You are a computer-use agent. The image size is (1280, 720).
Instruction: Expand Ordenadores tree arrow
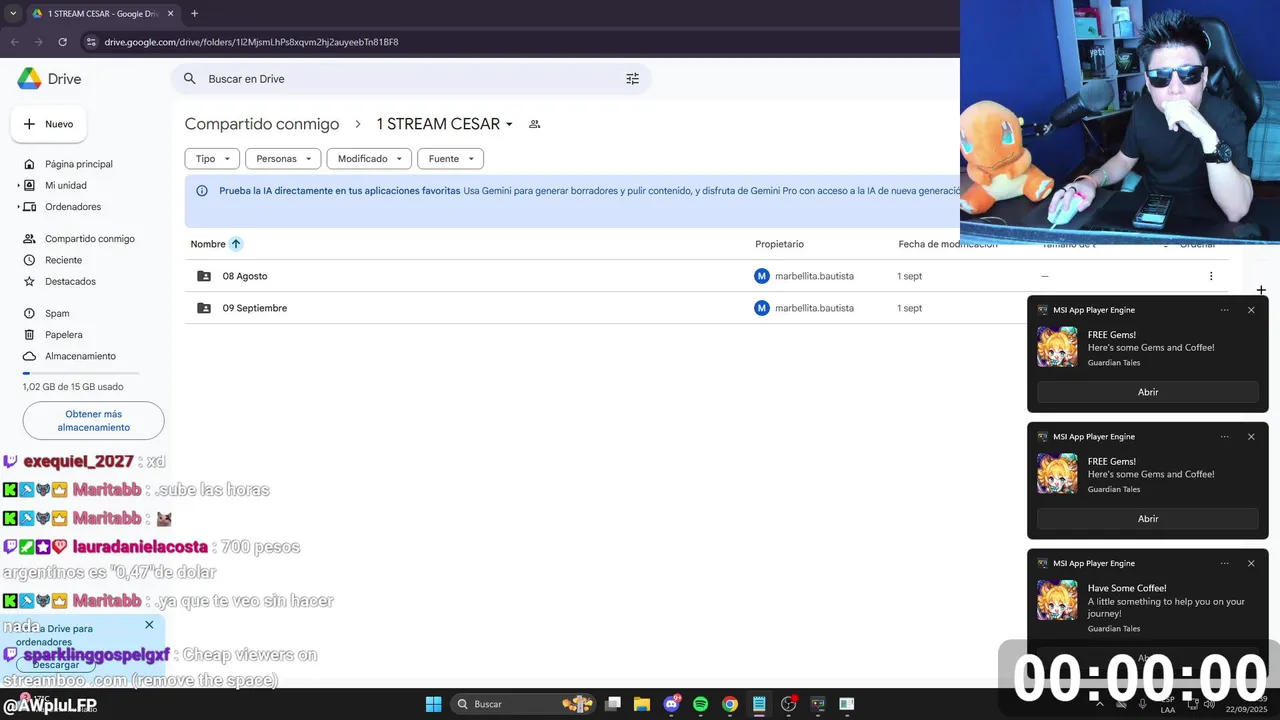(x=19, y=207)
